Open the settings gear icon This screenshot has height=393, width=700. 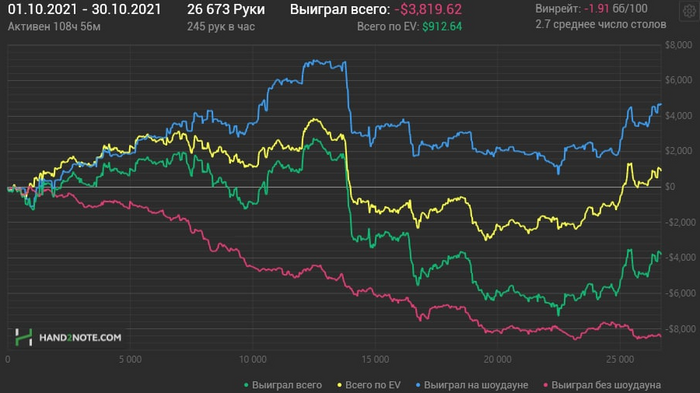689,11
